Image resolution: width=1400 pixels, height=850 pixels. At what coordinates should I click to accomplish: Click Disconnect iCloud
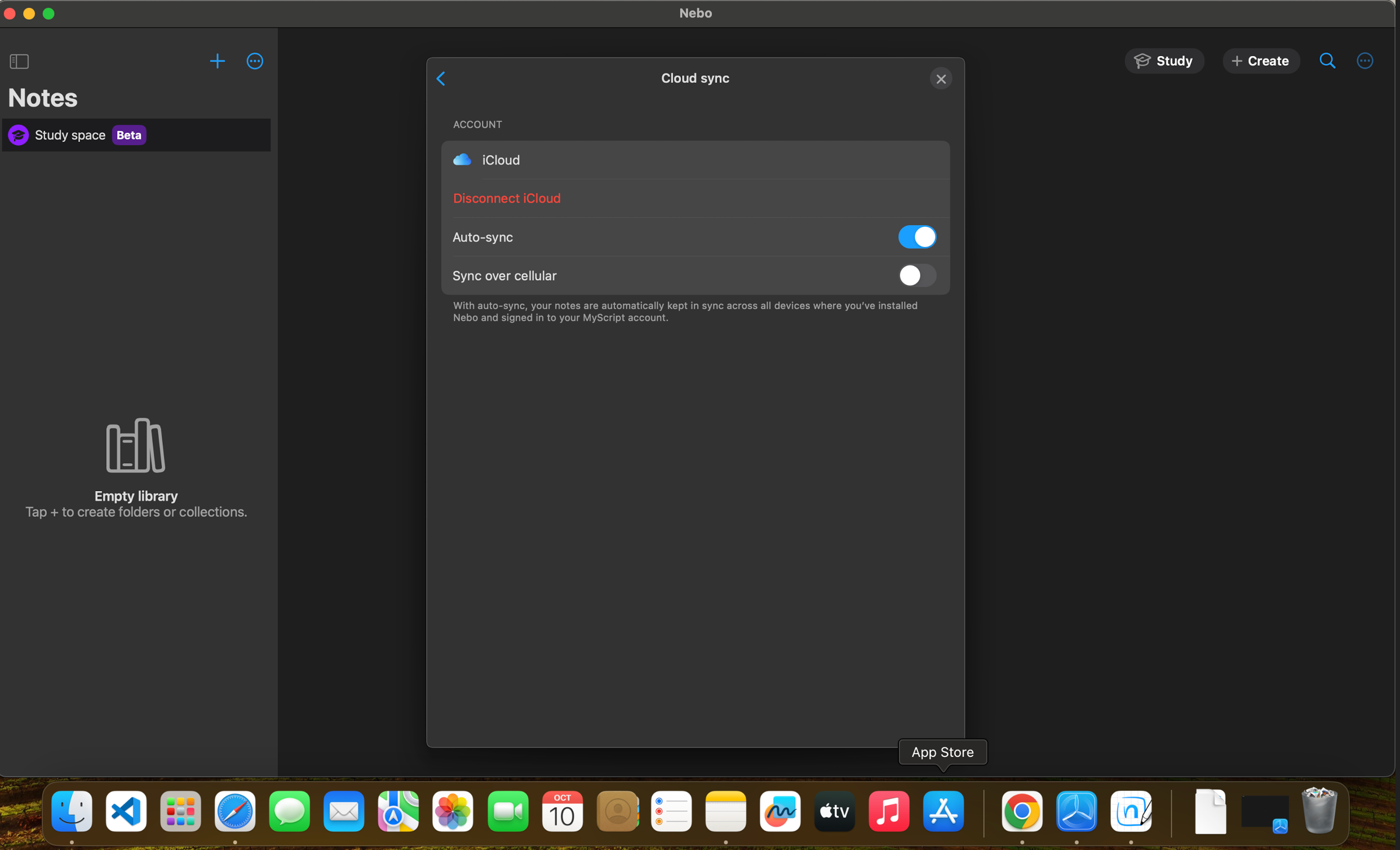(x=506, y=198)
